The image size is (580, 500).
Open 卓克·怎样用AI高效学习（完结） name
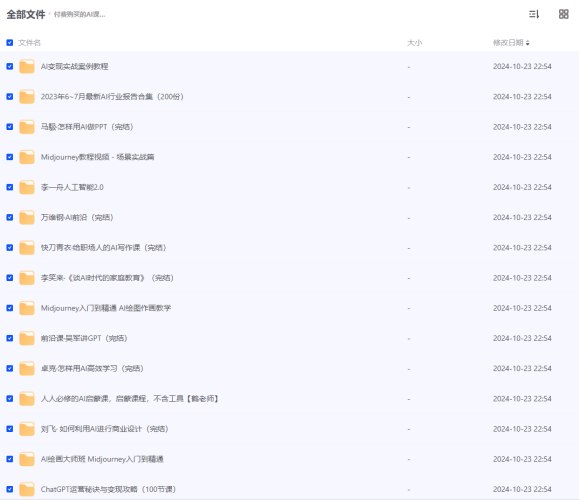coord(92,369)
